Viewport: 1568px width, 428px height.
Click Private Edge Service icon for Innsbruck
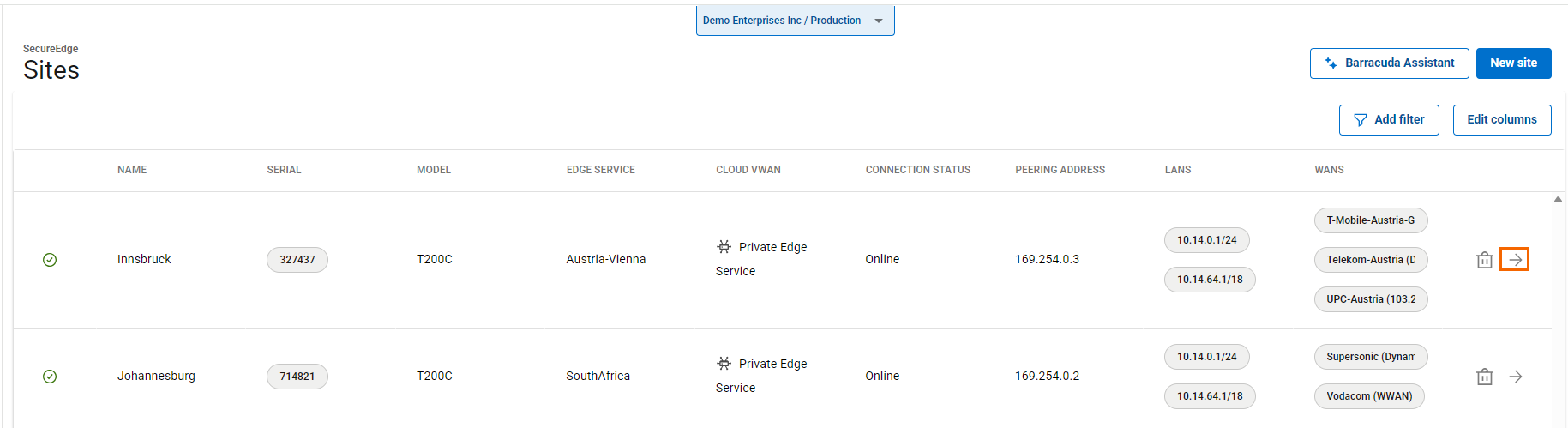tap(724, 247)
